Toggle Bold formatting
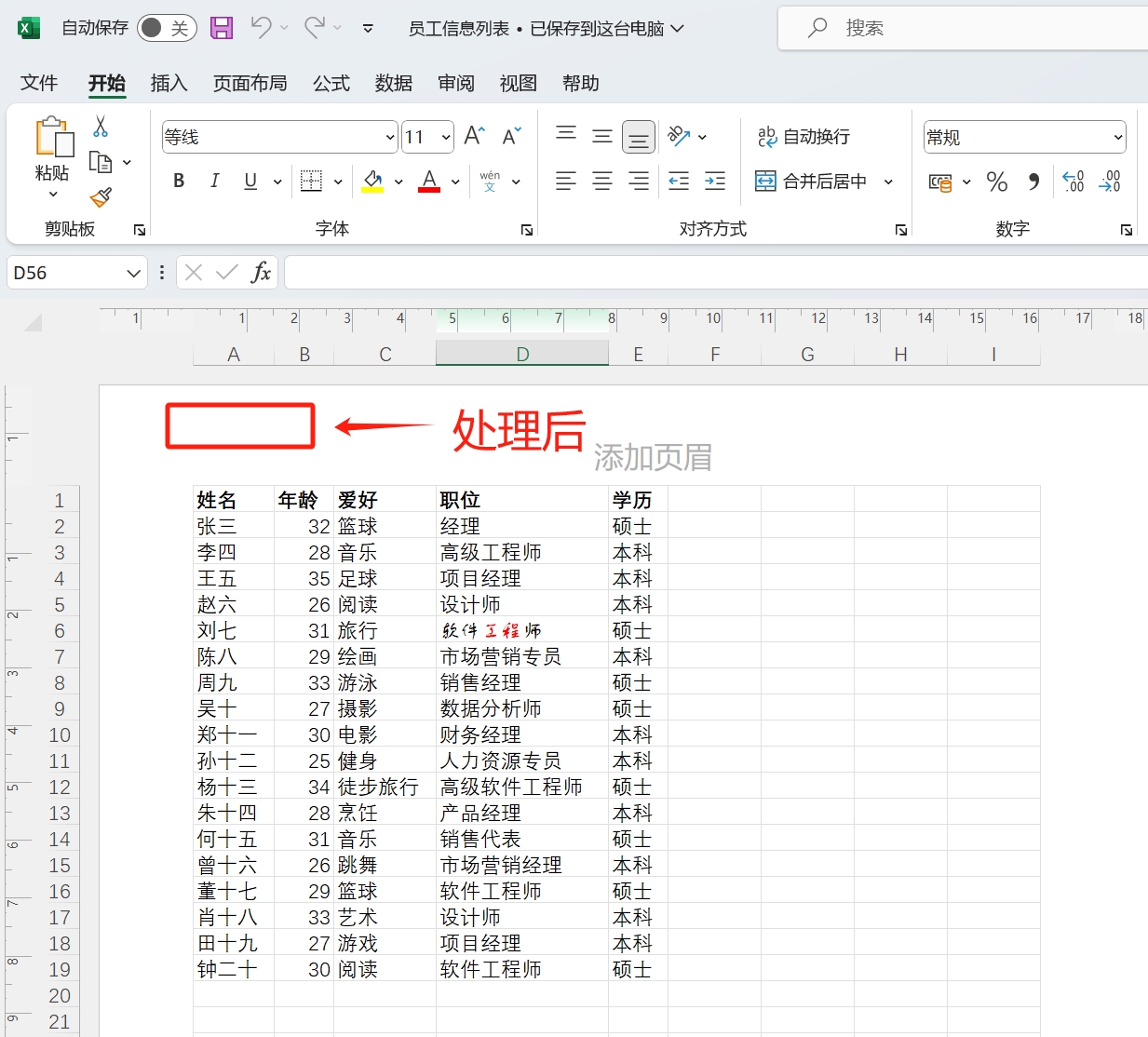Viewport: 1148px width, 1037px height. coord(178,181)
